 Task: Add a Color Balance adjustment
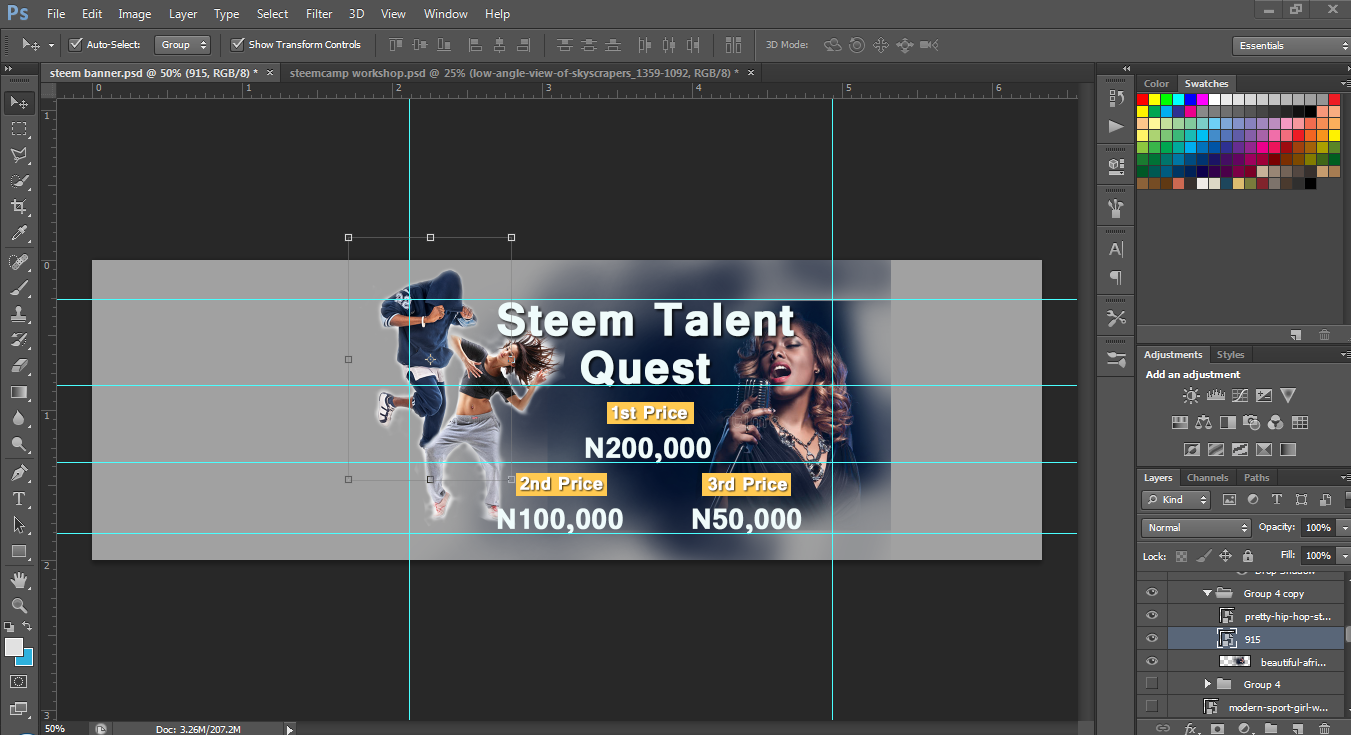(1204, 423)
